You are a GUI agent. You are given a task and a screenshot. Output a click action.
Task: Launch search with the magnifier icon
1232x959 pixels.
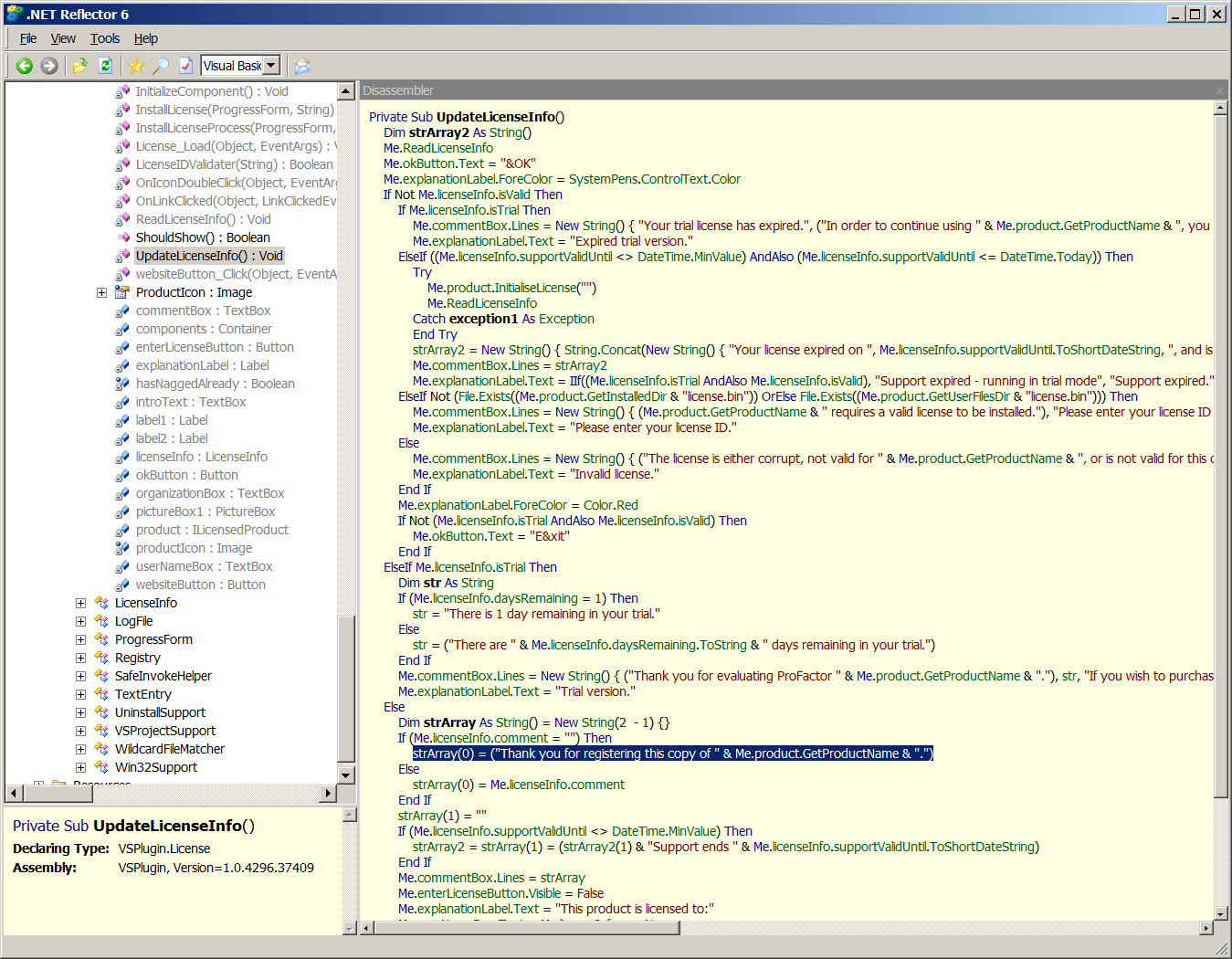pyautogui.click(x=161, y=66)
